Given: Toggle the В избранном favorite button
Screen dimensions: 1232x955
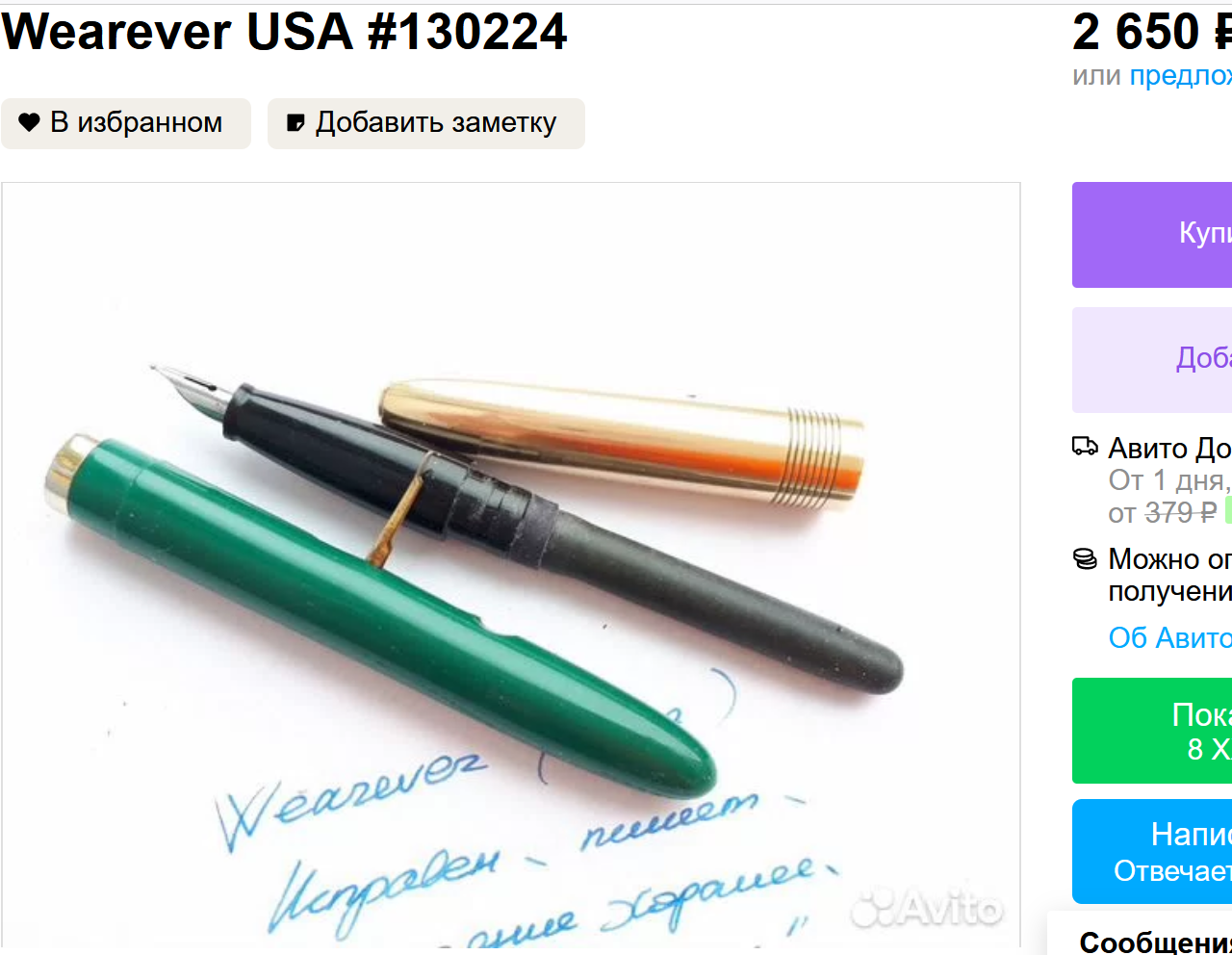Looking at the screenshot, I should tap(126, 123).
